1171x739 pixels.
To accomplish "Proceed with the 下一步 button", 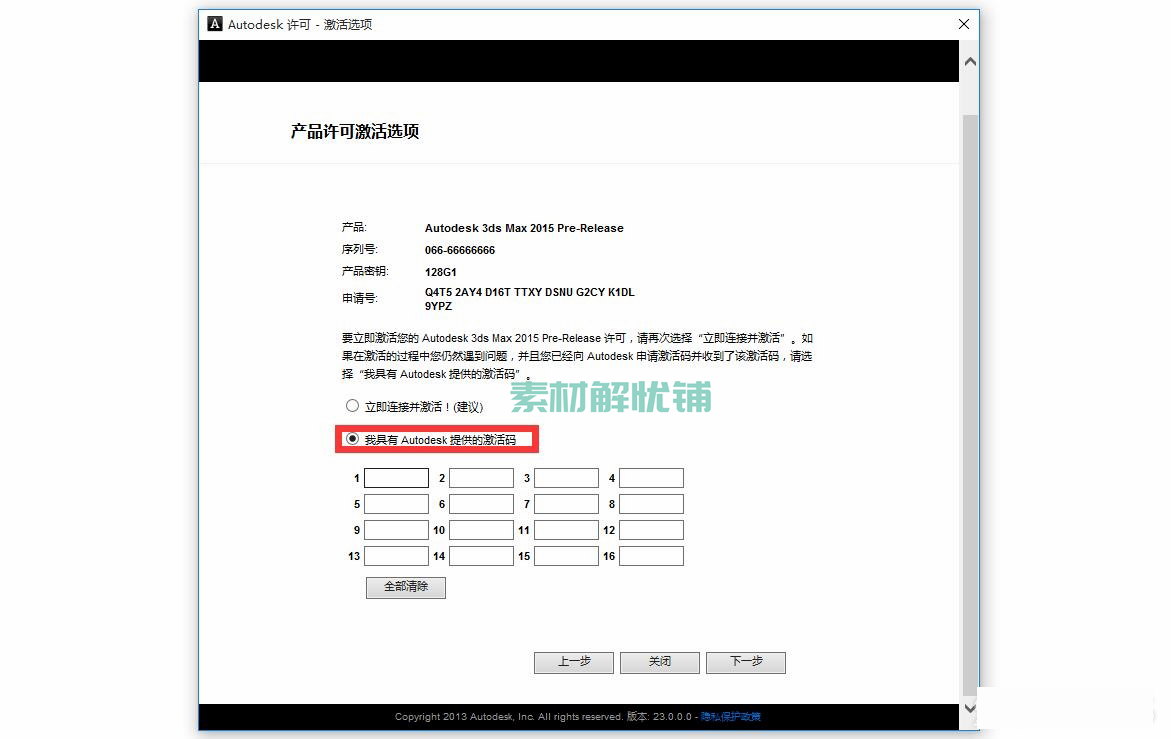I will point(745,662).
